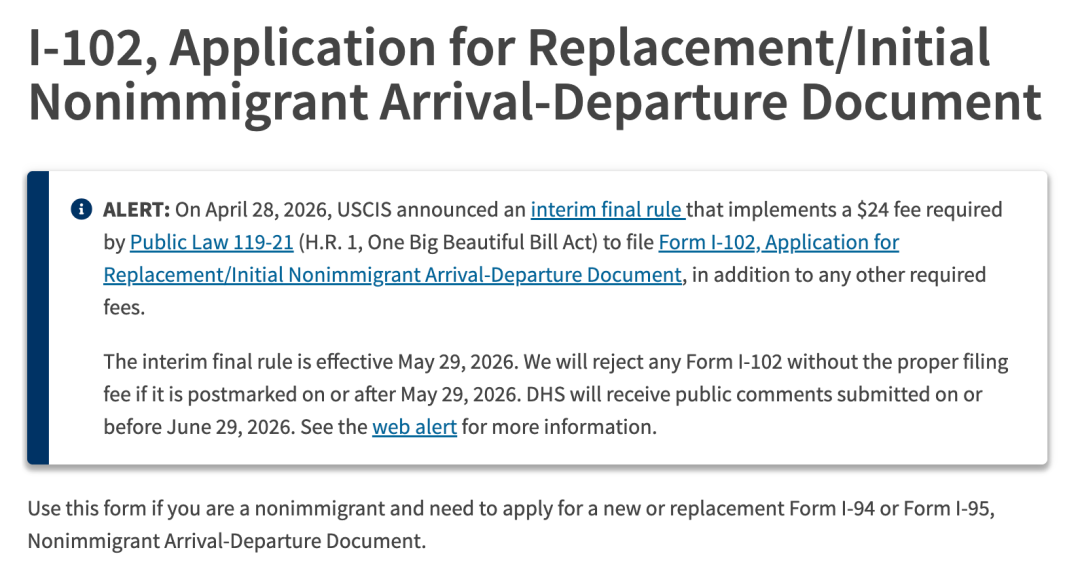Screen dimensions: 1080x565
Task: Click the Use this form if you paragraph
Action: click(511, 524)
